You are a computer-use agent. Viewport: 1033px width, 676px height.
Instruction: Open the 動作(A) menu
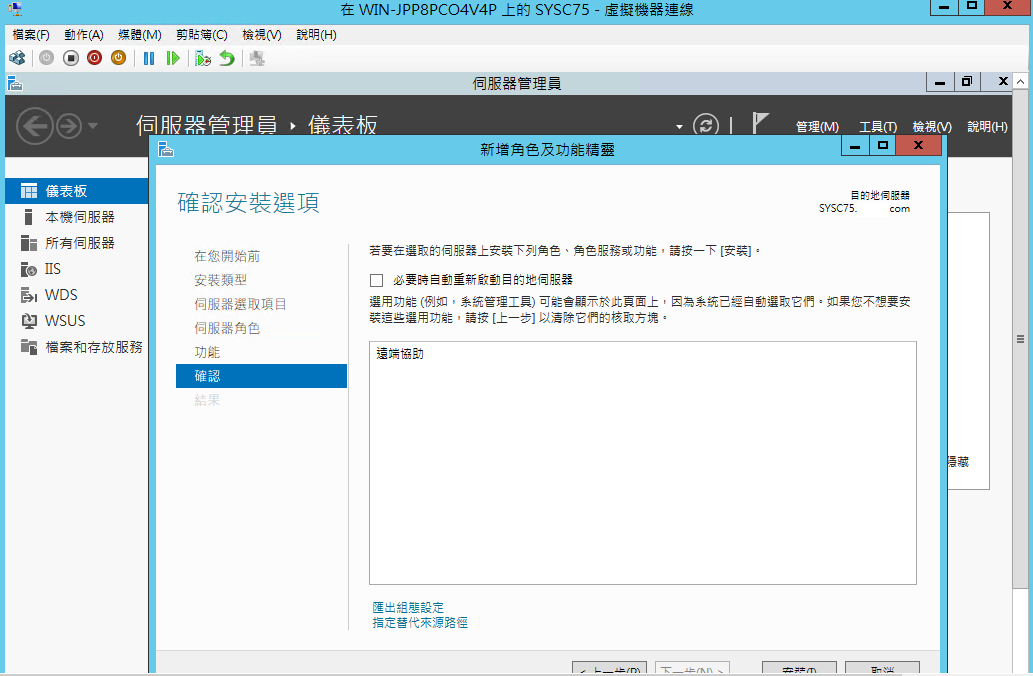(x=84, y=35)
